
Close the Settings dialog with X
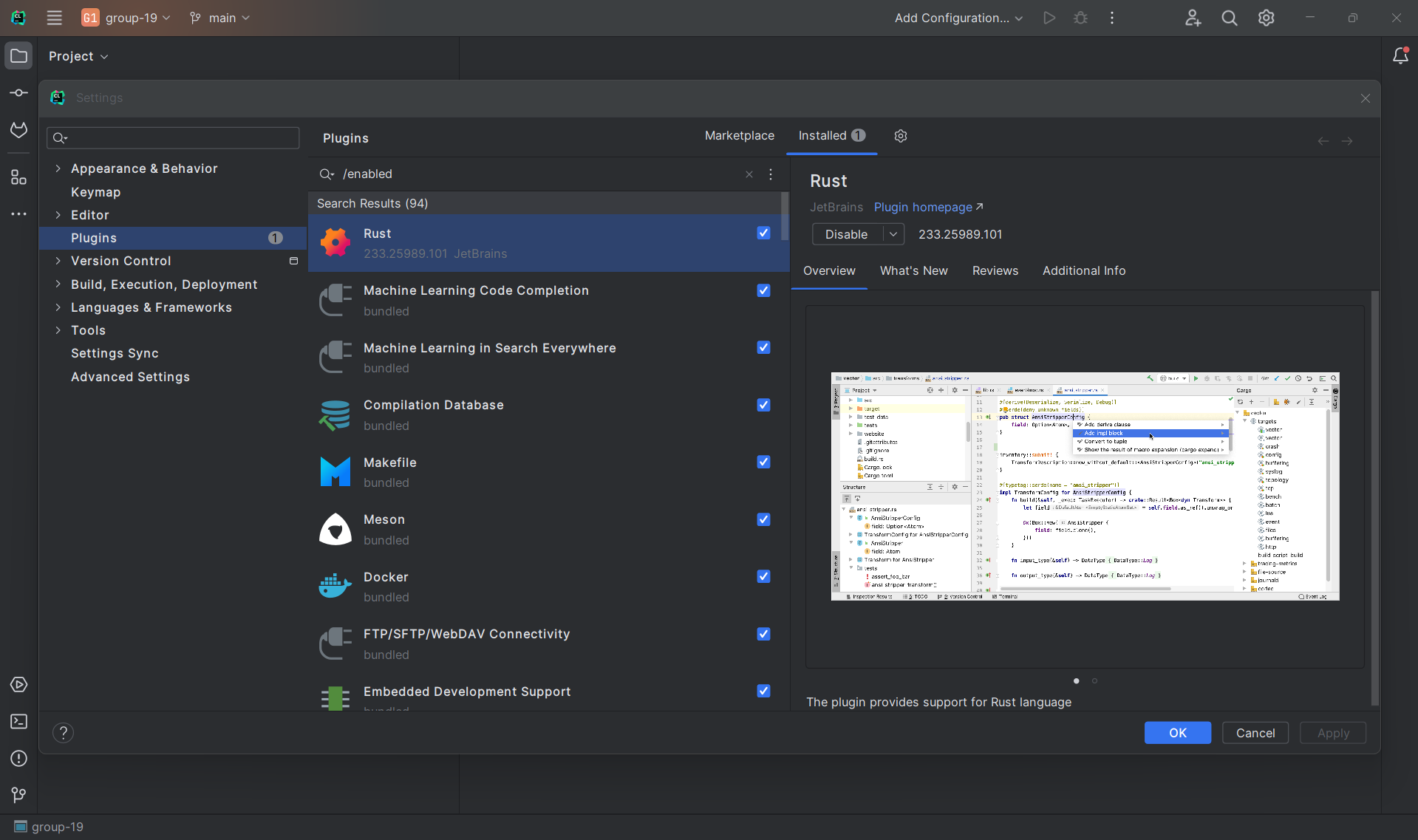pos(1366,98)
